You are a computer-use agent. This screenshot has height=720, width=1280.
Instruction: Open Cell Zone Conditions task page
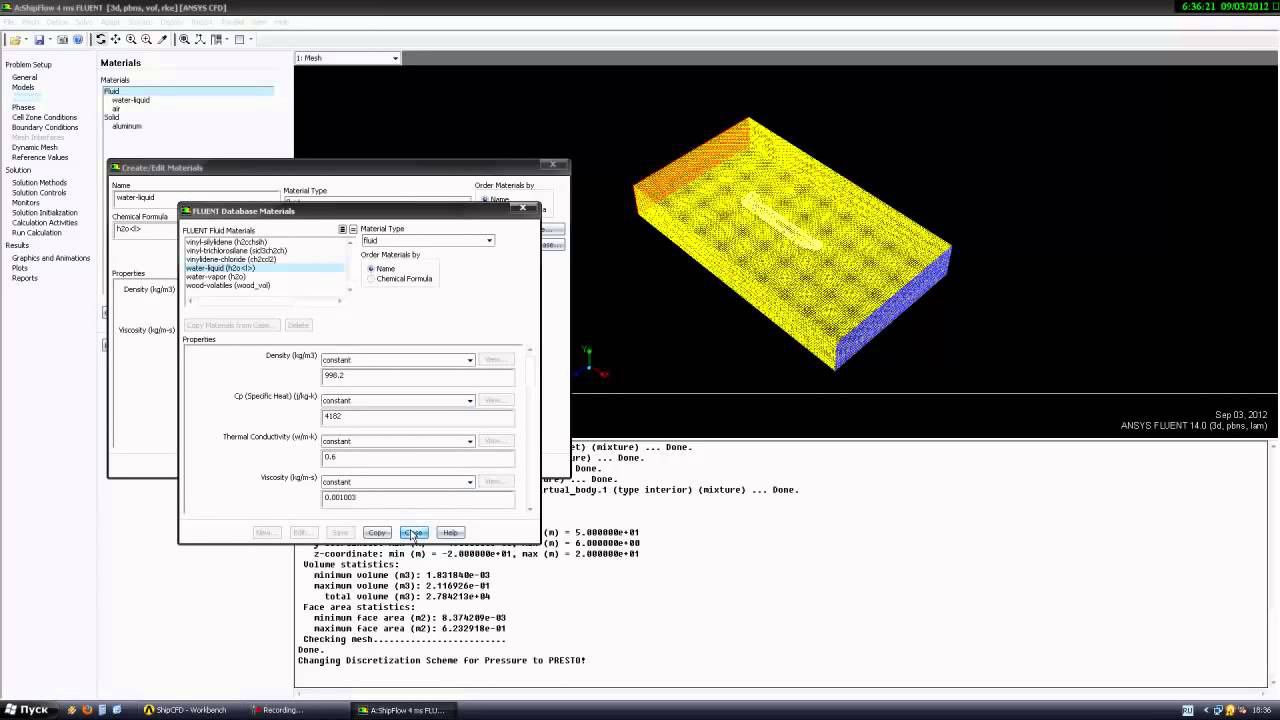click(x=44, y=117)
